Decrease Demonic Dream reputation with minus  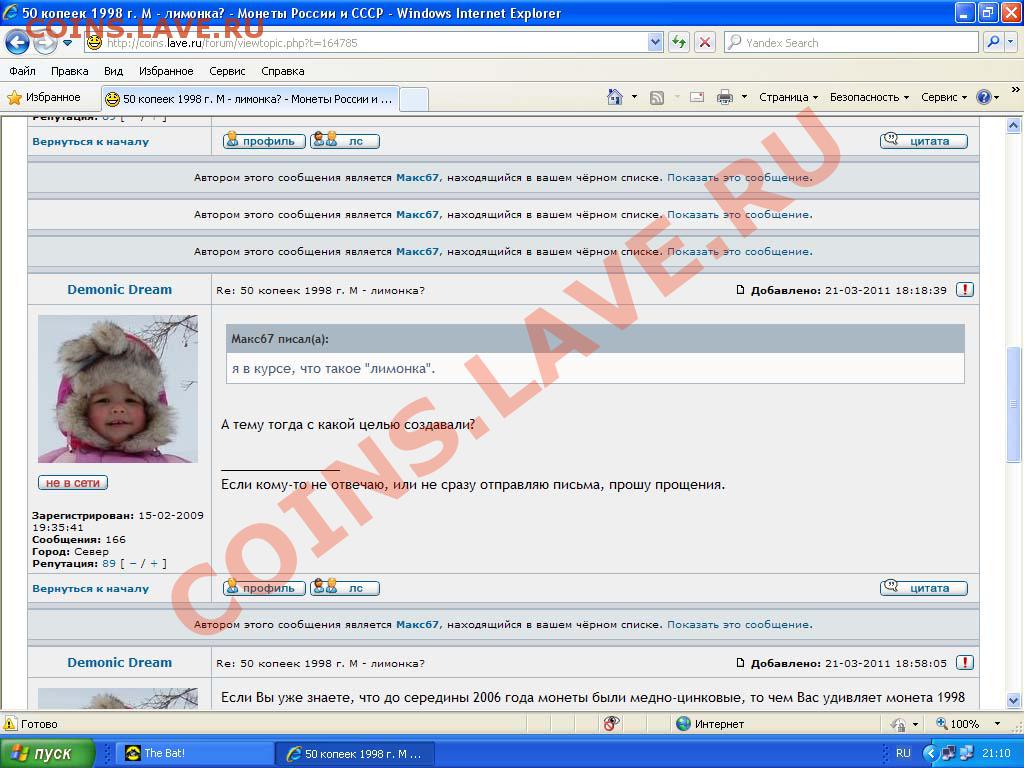tap(133, 564)
